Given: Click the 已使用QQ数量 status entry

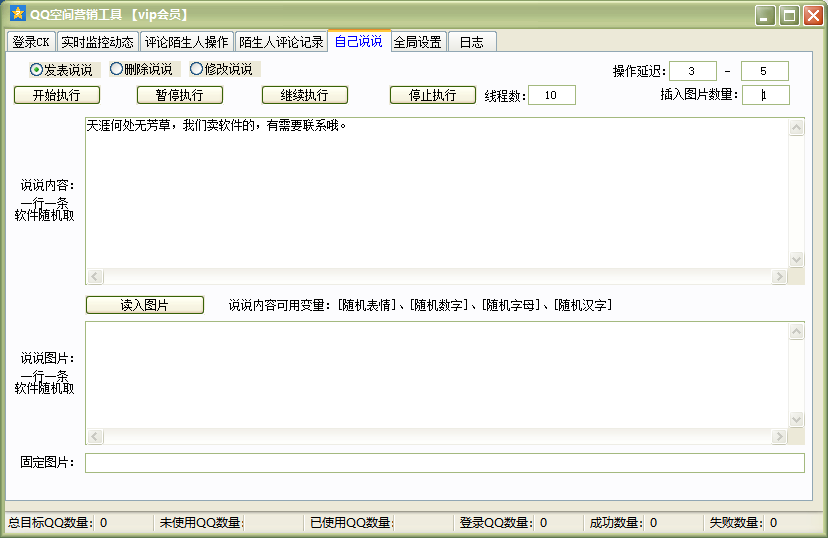Looking at the screenshot, I should [x=352, y=523].
